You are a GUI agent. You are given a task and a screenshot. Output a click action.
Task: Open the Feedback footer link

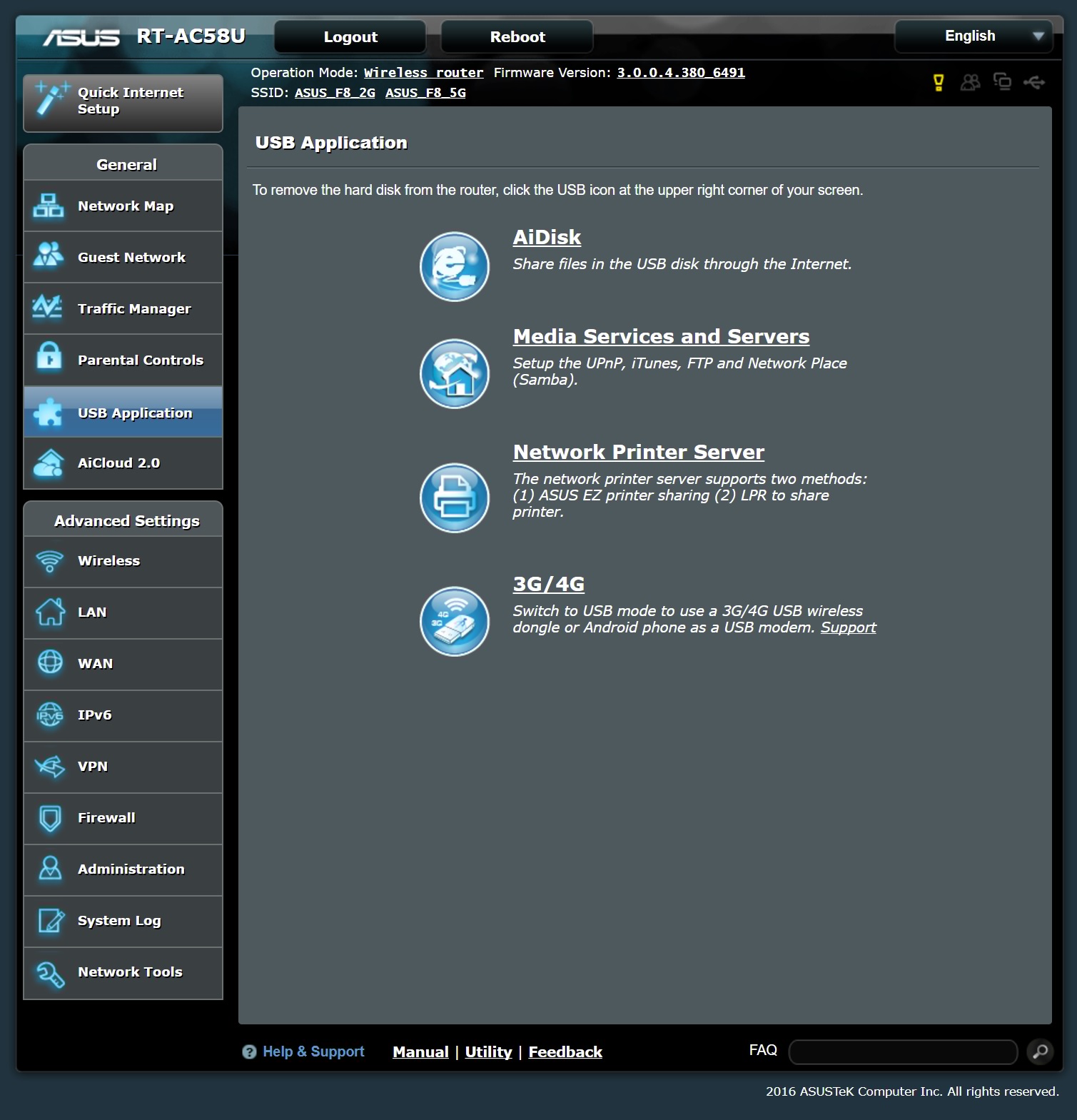(565, 1052)
